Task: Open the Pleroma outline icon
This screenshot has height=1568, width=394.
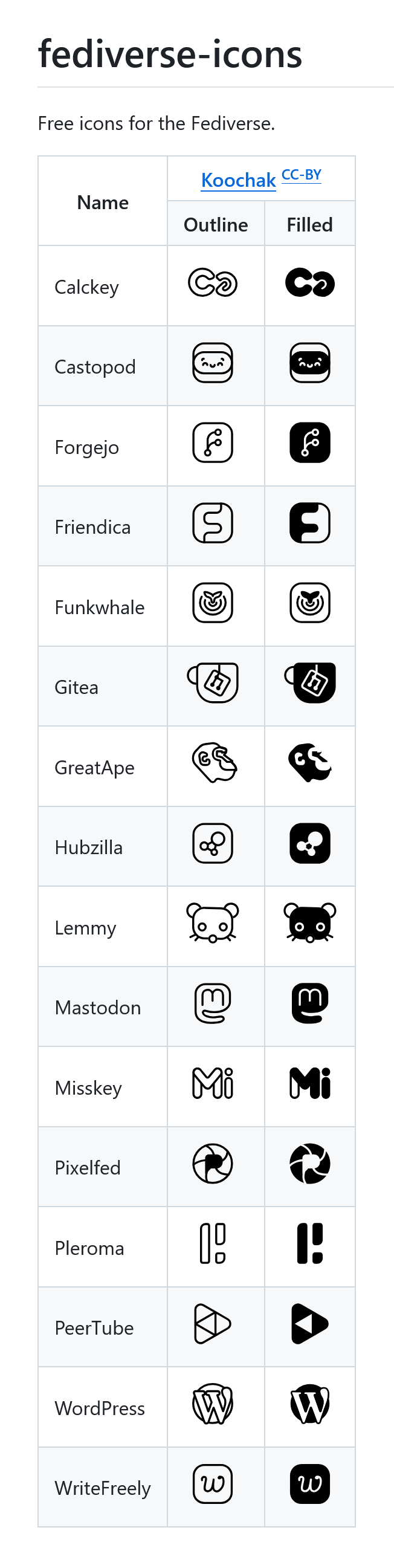Action: pos(213,1243)
